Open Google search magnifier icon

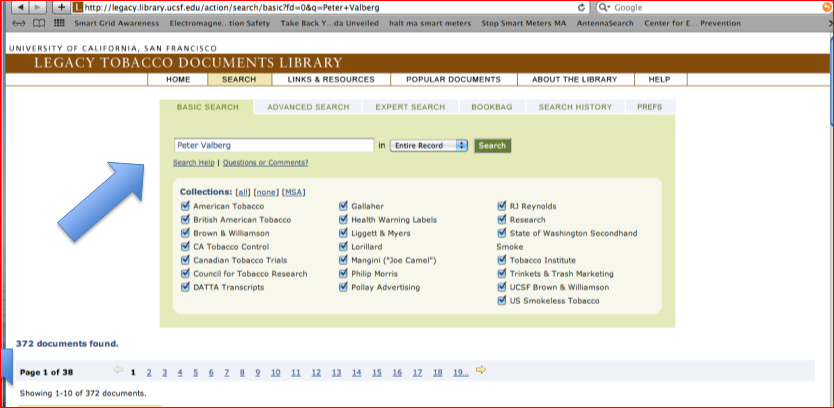pyautogui.click(x=605, y=7)
